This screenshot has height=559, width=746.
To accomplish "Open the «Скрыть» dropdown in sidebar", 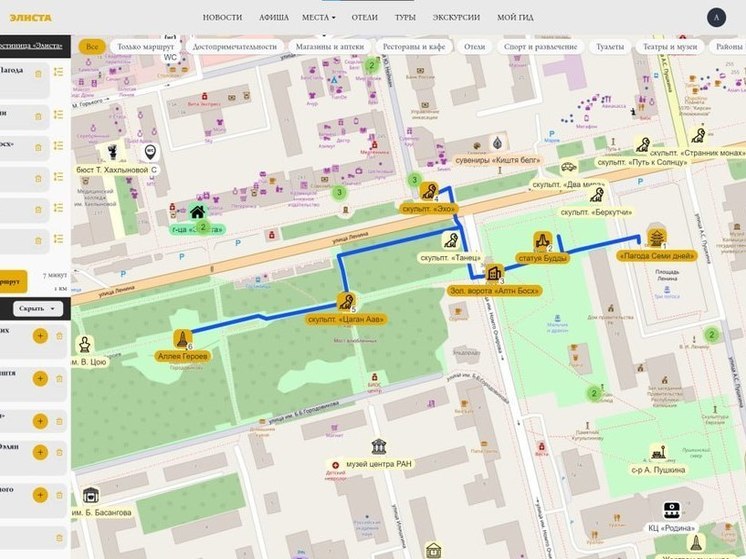I will coord(41,309).
